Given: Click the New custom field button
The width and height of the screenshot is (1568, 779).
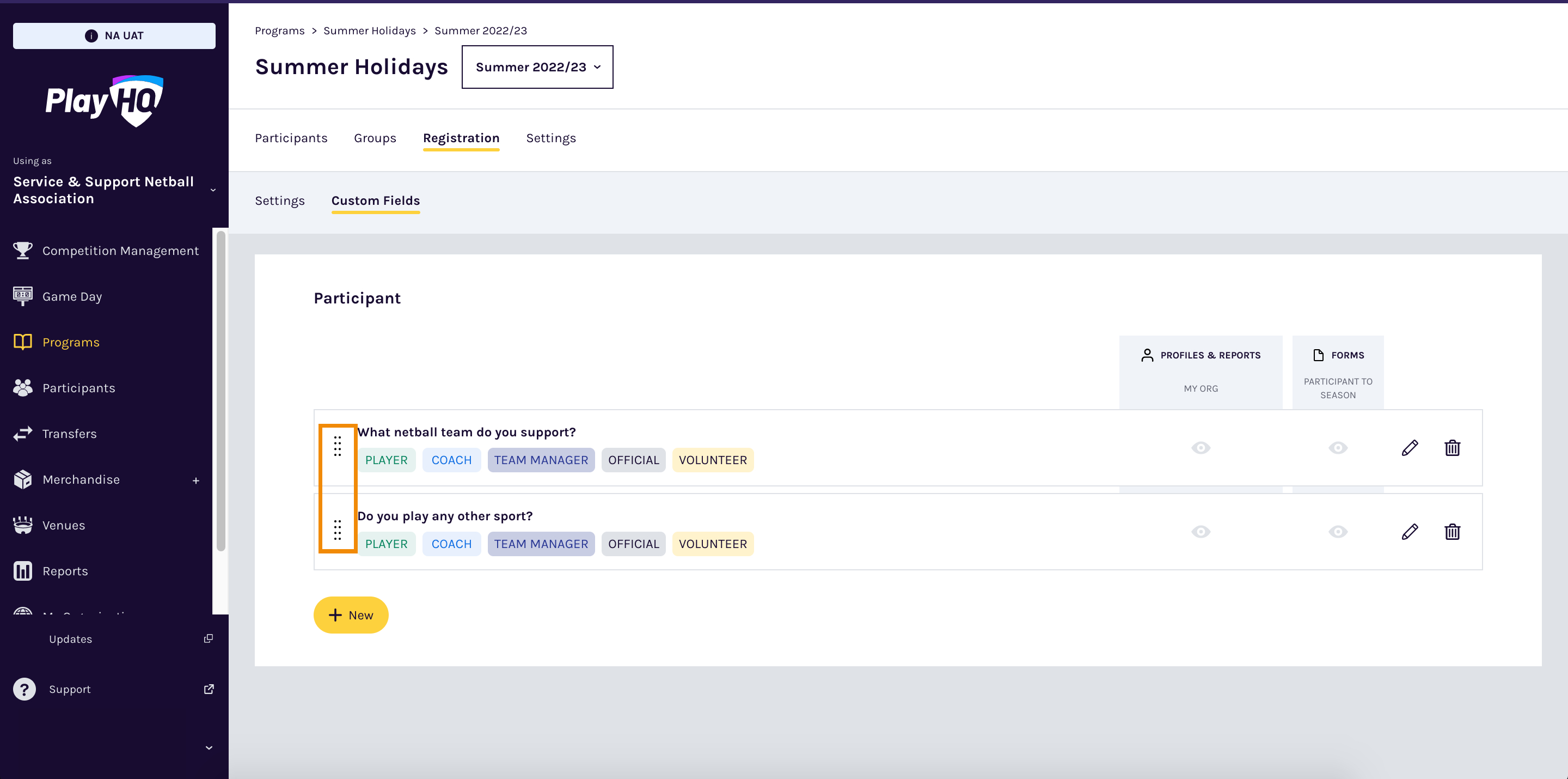Looking at the screenshot, I should (351, 614).
